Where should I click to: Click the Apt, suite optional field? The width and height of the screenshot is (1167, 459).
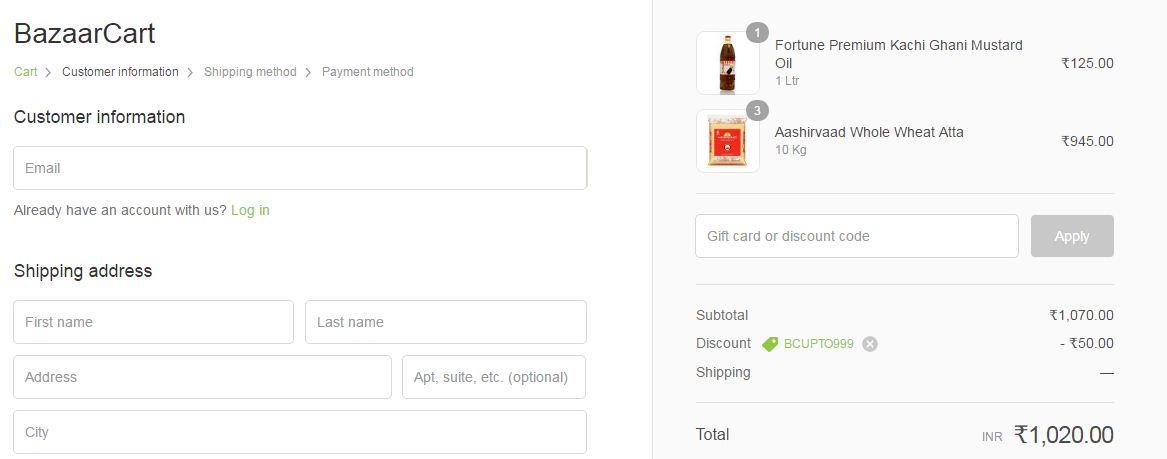point(493,377)
